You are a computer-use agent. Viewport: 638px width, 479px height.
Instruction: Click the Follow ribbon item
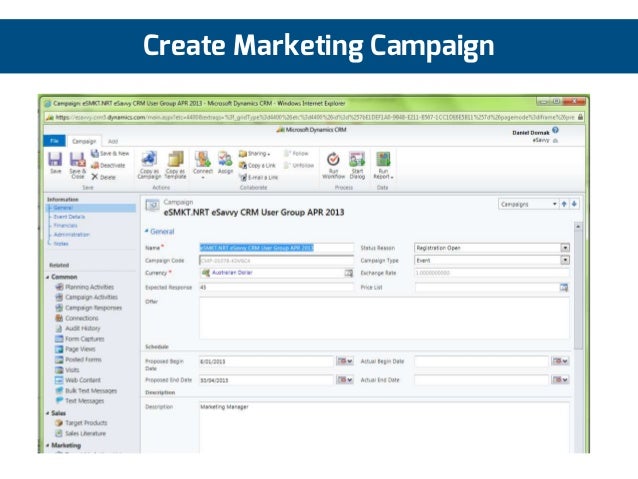[x=296, y=153]
